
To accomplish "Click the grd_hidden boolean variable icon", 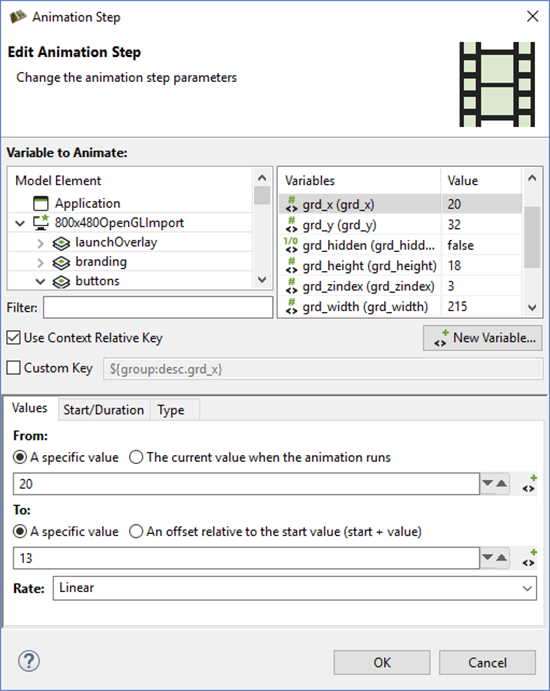I will point(291,245).
